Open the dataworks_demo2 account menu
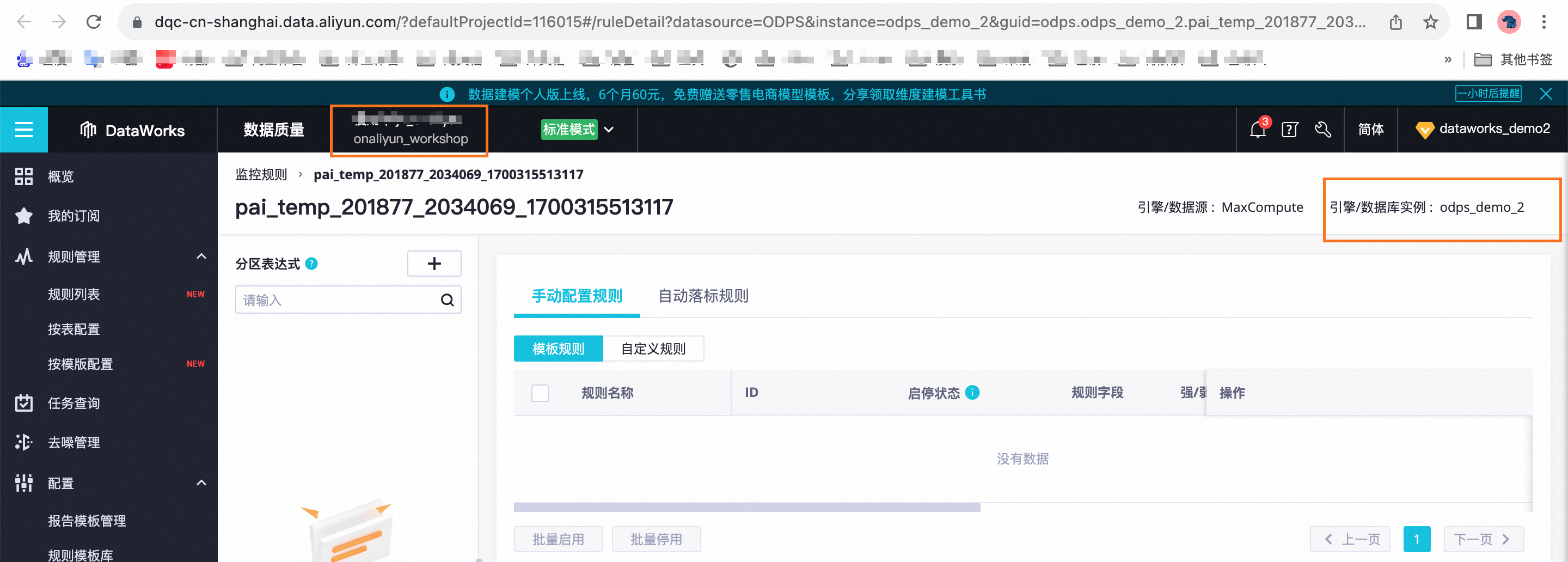The height and width of the screenshot is (562, 1568). pos(1483,129)
